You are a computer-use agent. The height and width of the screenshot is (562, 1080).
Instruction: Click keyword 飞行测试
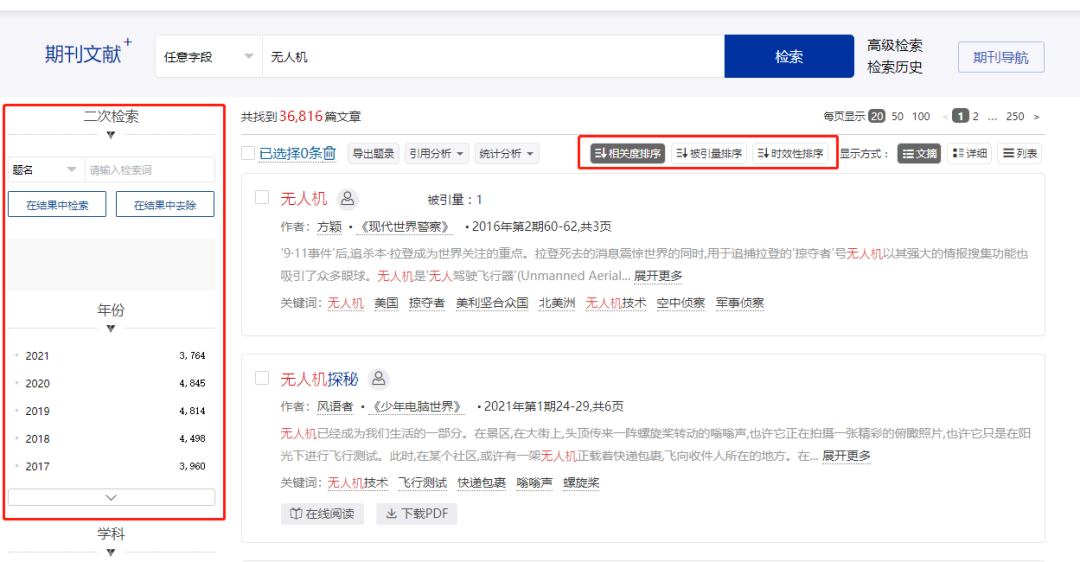point(423,483)
